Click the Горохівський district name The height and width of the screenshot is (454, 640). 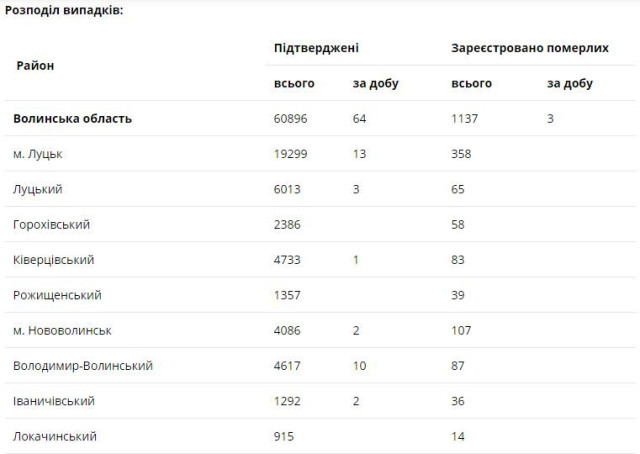(52, 225)
